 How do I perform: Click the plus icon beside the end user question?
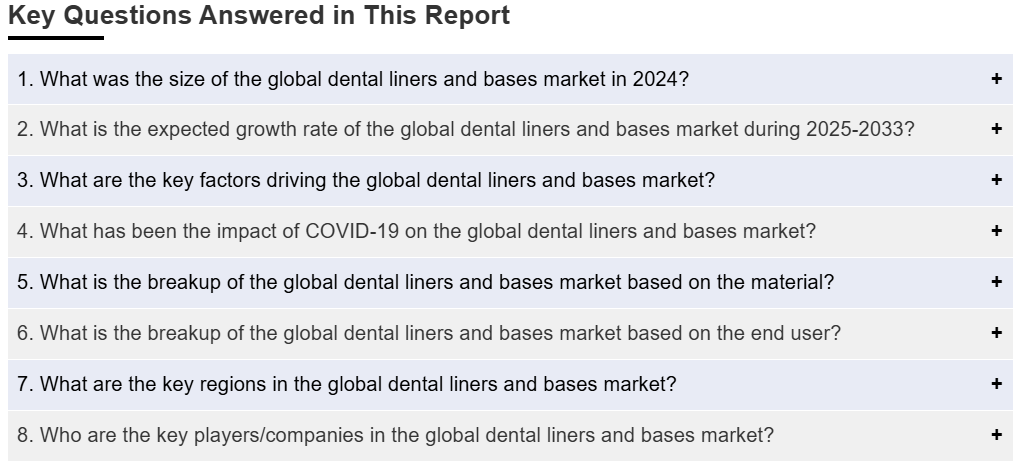[x=997, y=332]
